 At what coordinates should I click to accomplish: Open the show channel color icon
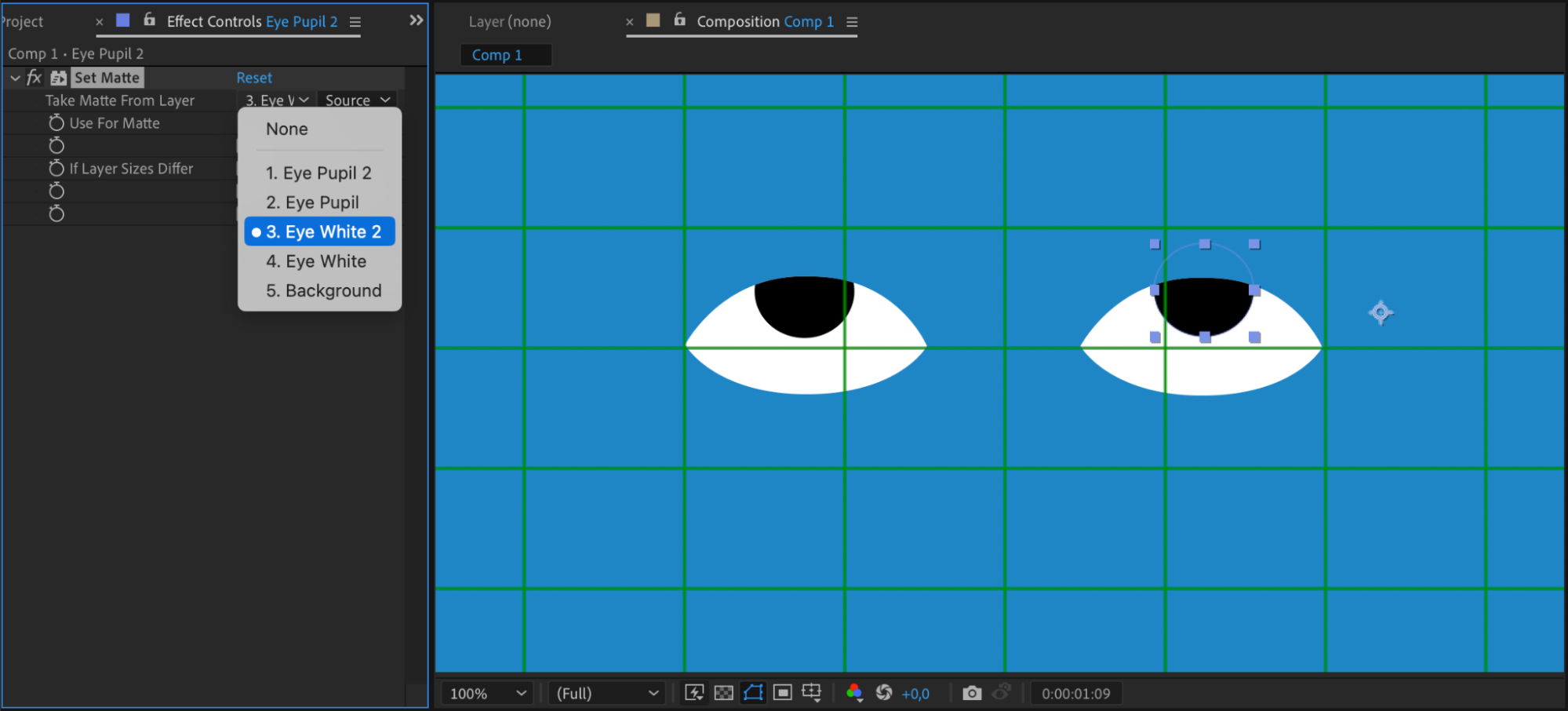coord(855,693)
